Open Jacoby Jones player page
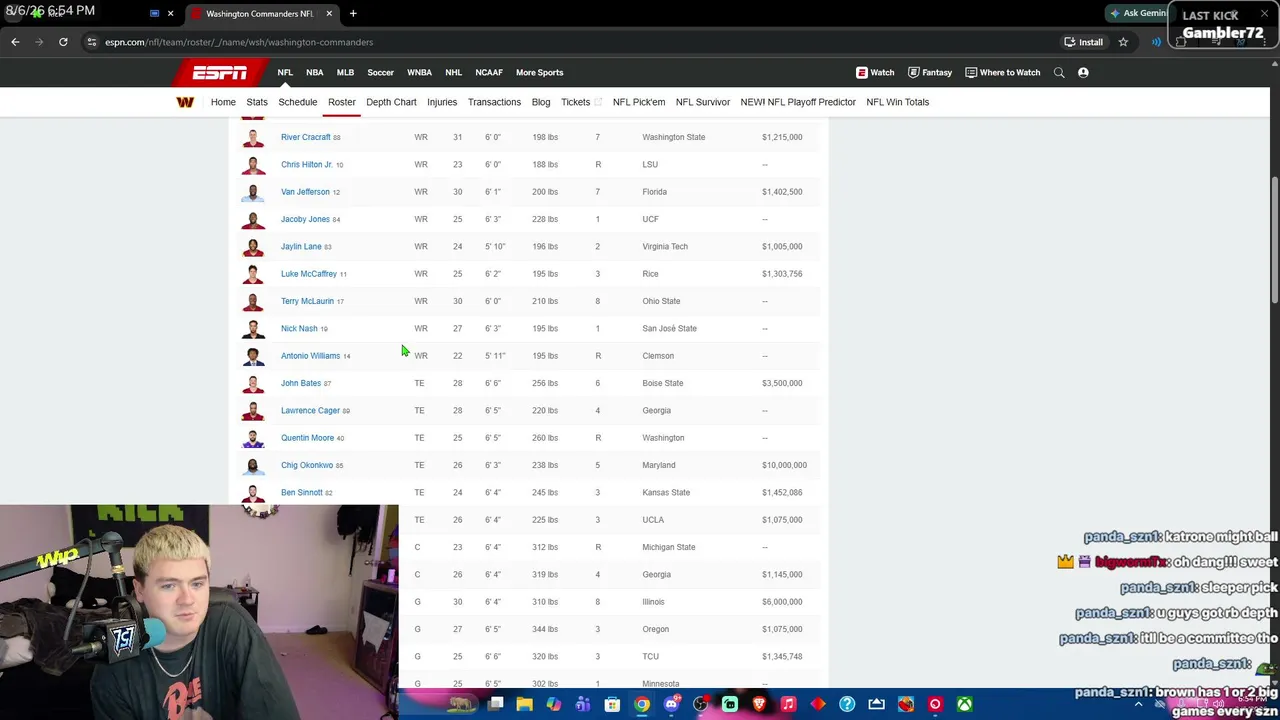Screen dimensions: 1280x720 tap(305, 219)
